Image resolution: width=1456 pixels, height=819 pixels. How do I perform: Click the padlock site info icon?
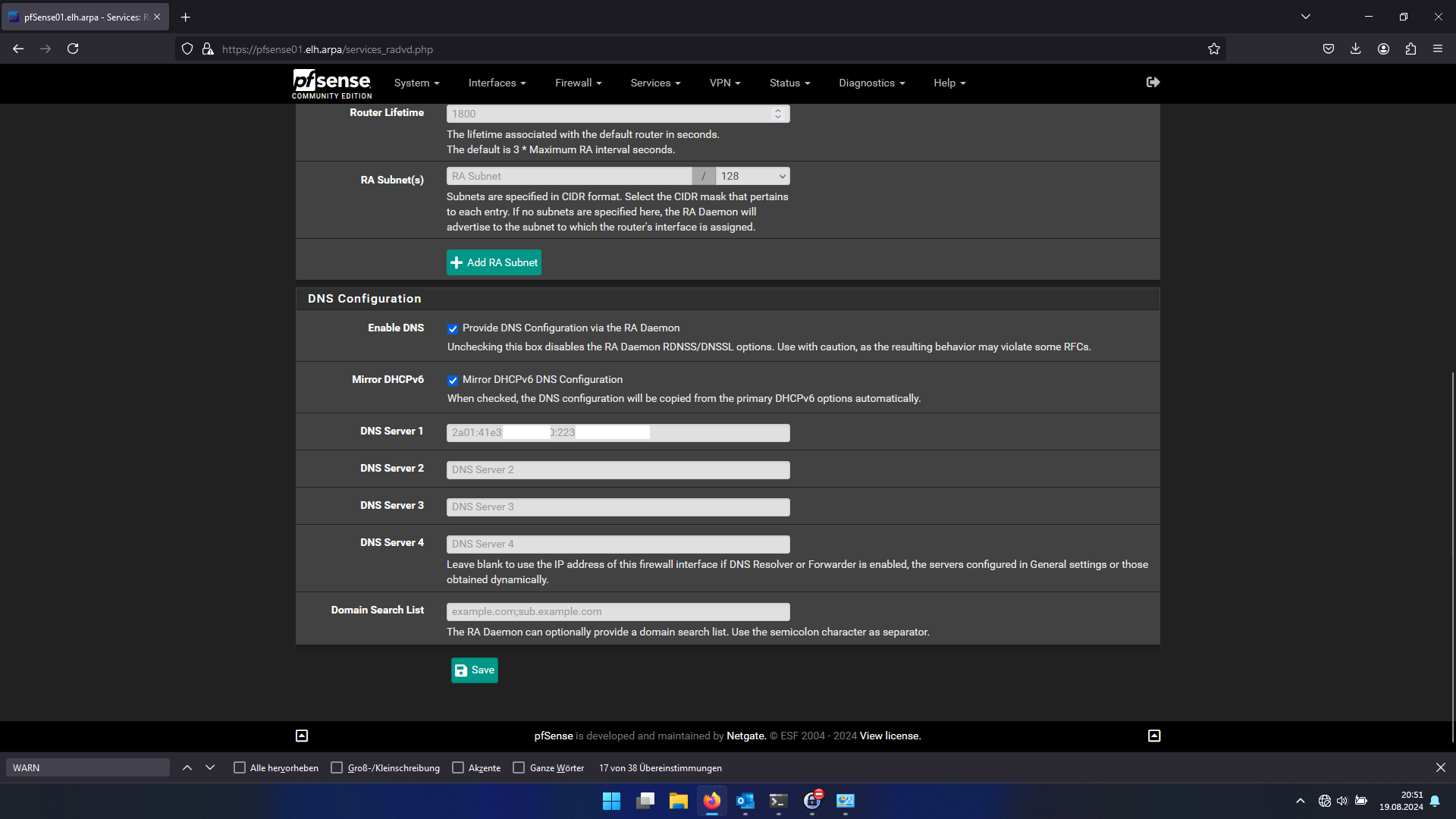(x=208, y=49)
